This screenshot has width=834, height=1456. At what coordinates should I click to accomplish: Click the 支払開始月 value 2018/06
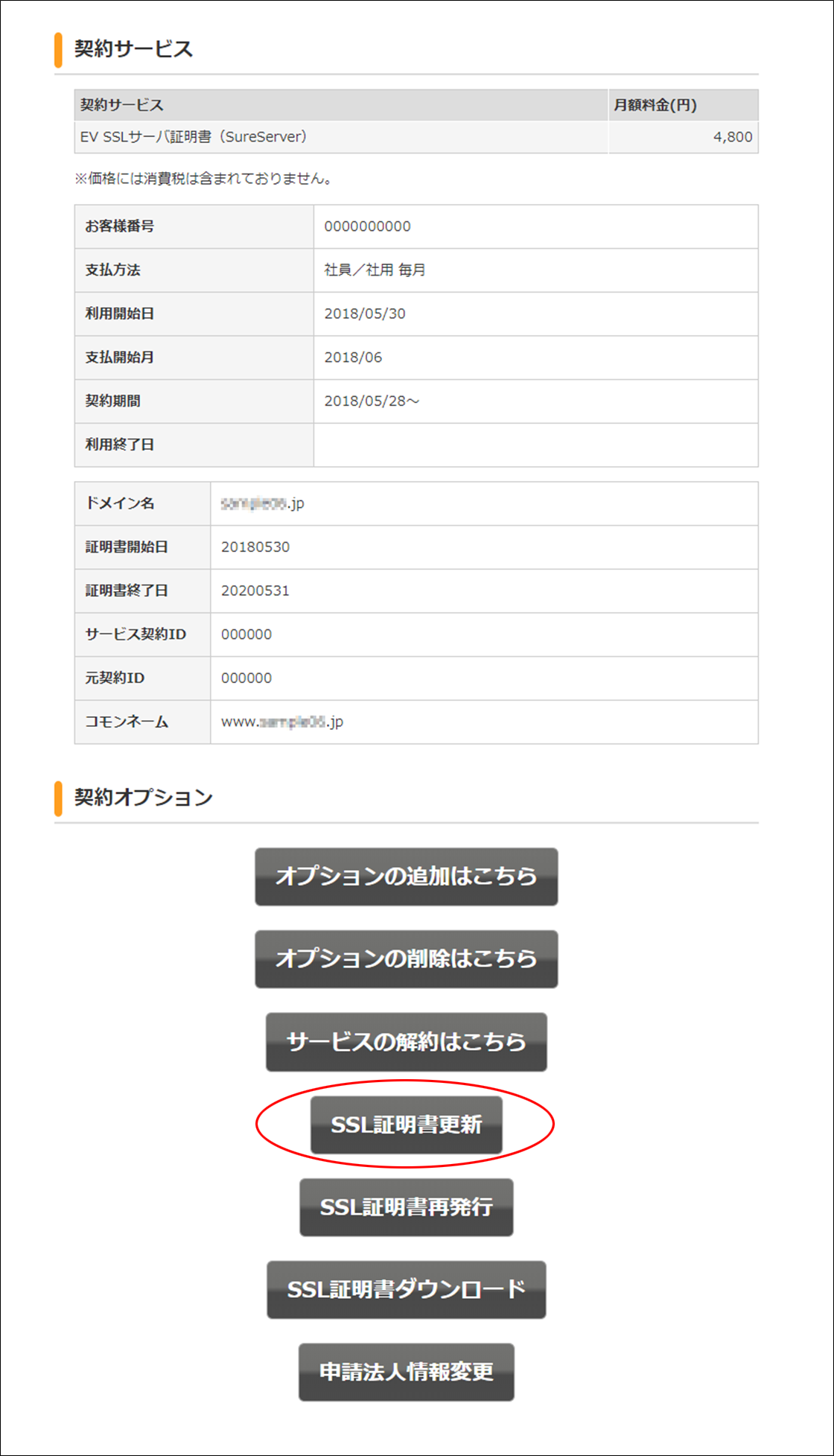(353, 357)
